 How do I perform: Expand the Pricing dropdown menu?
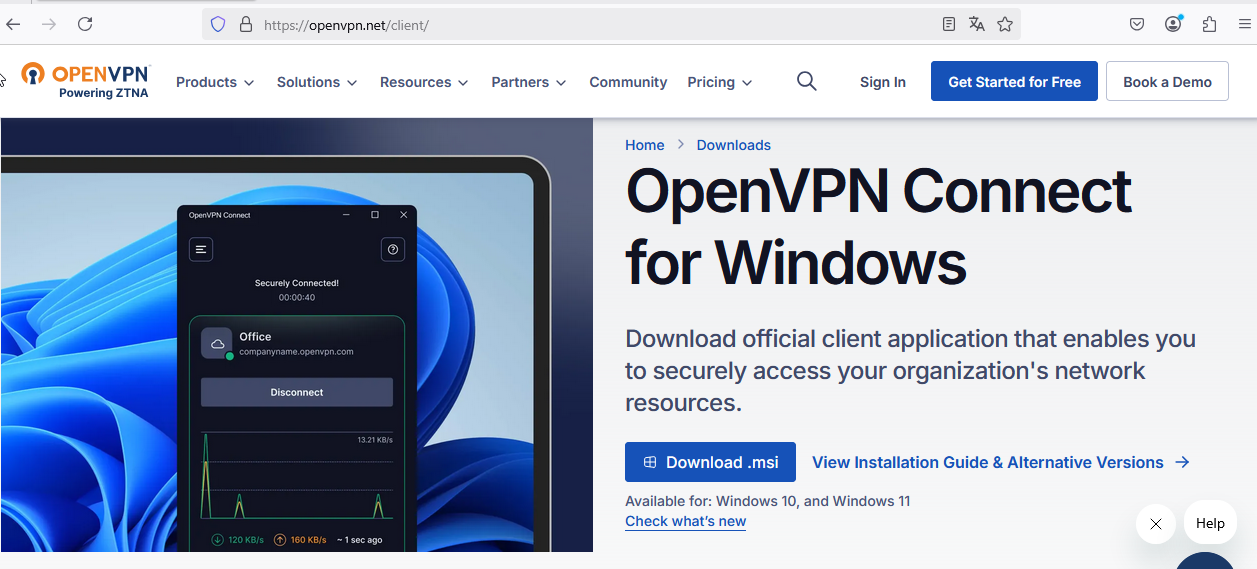[x=720, y=82]
